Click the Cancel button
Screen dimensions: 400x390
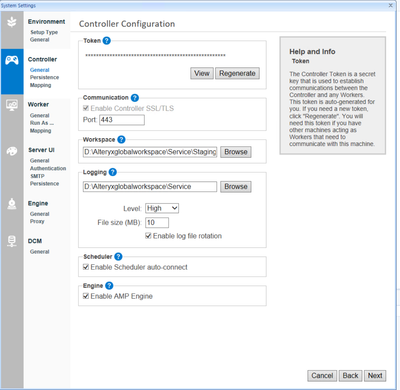click(322, 376)
